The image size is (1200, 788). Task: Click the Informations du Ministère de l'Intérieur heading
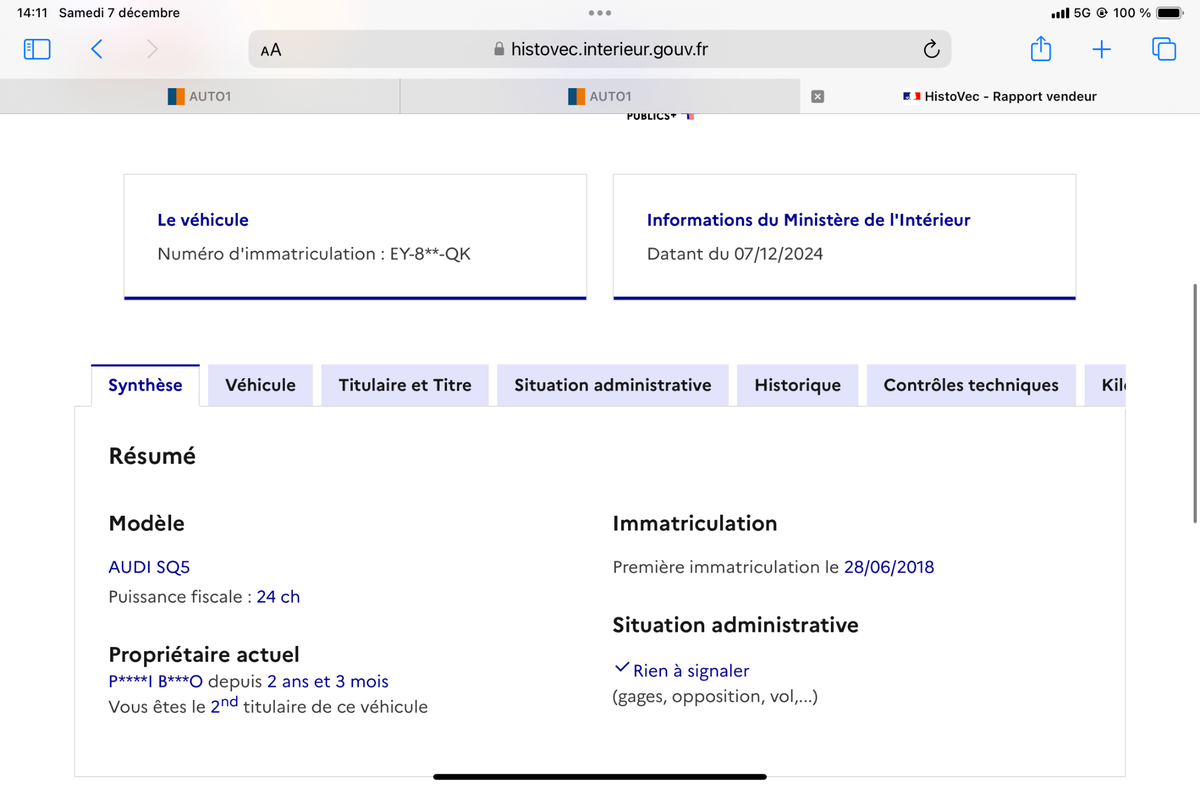point(809,220)
